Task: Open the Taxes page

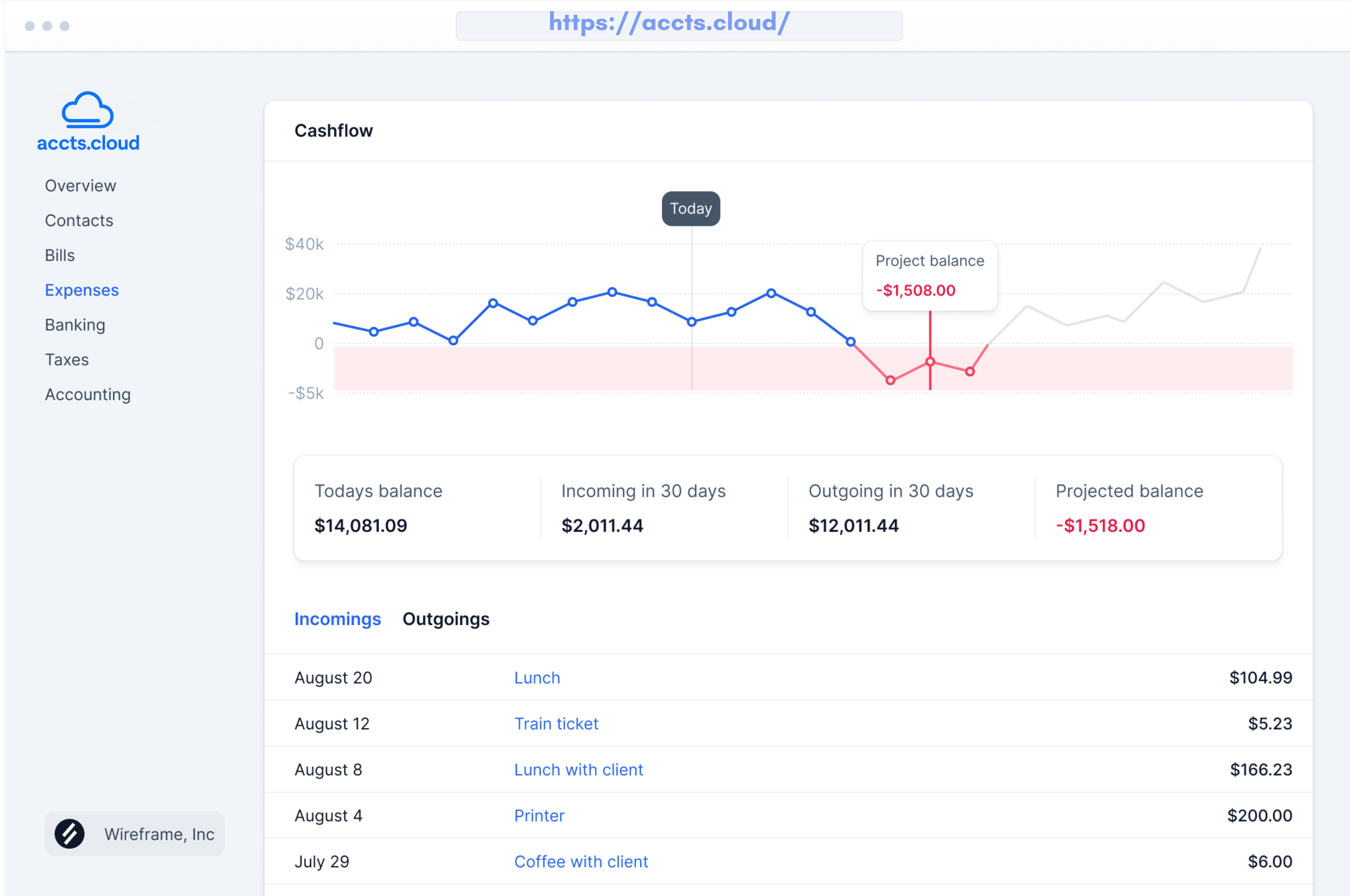Action: click(67, 360)
